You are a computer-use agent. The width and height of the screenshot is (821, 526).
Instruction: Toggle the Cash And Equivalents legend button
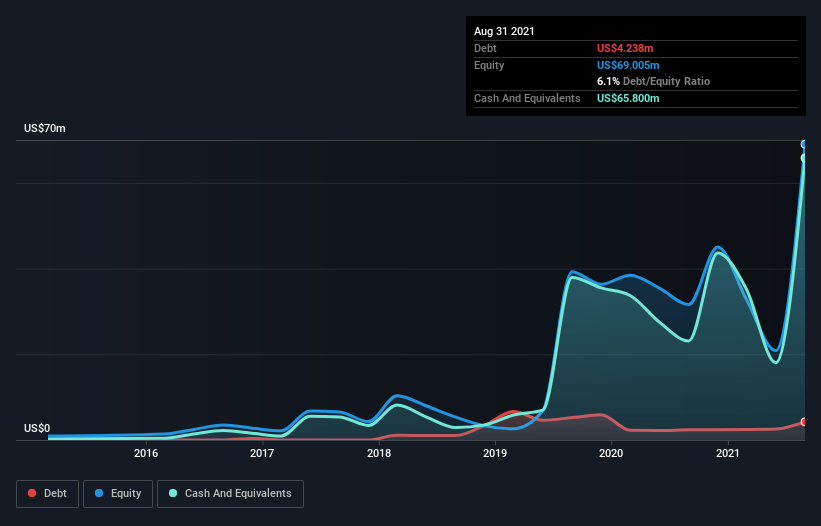point(230,494)
